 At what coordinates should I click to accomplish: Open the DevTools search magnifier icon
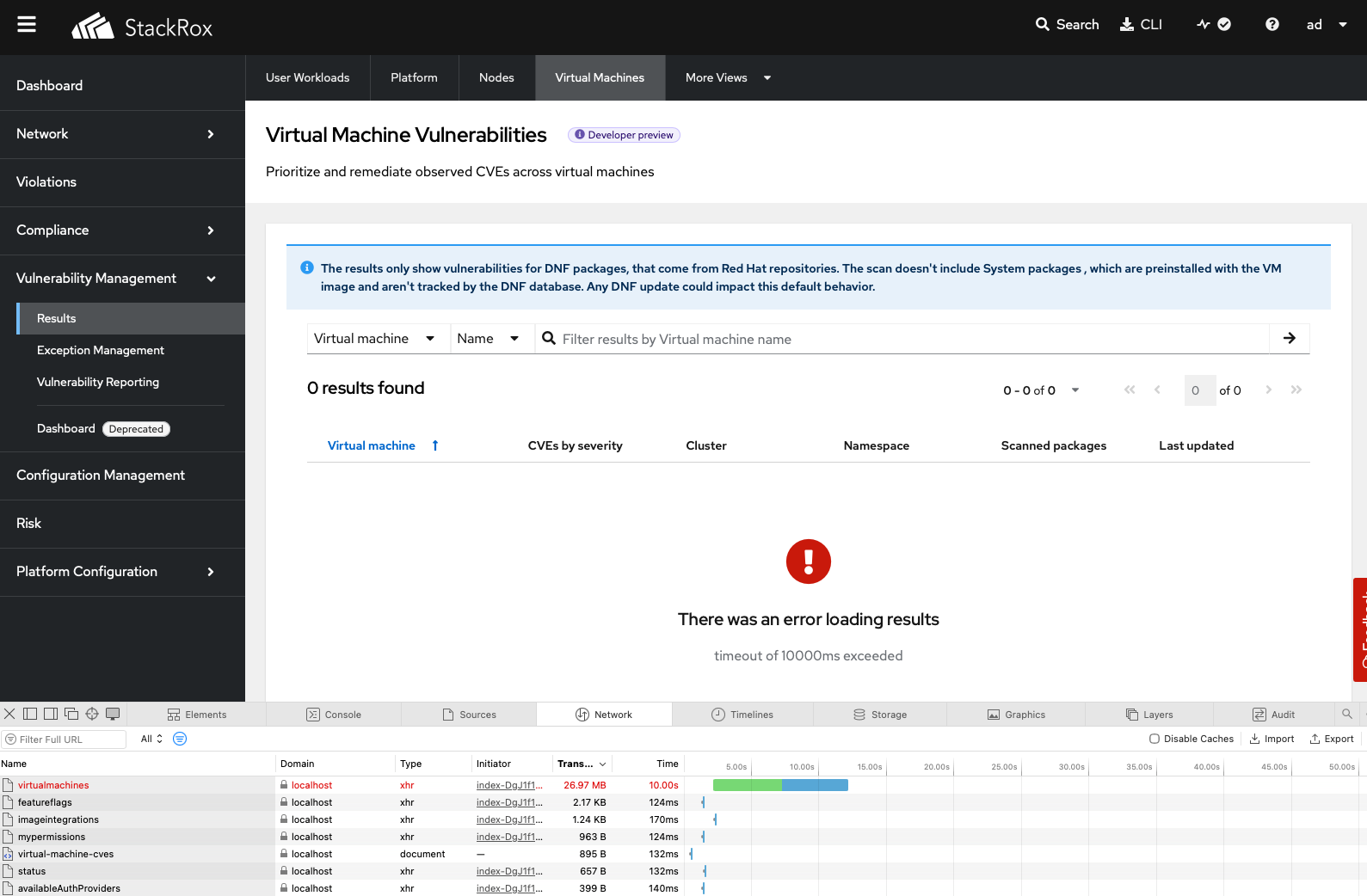[1346, 714]
